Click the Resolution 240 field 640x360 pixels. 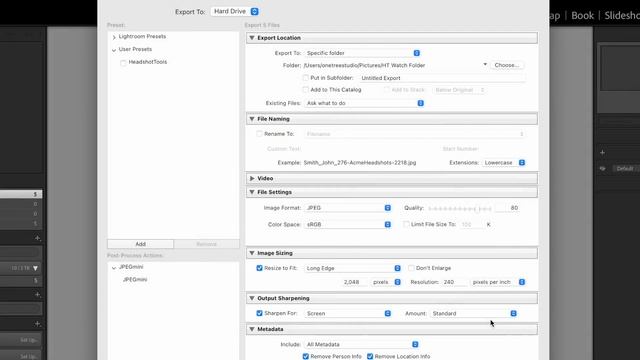[x=454, y=282]
